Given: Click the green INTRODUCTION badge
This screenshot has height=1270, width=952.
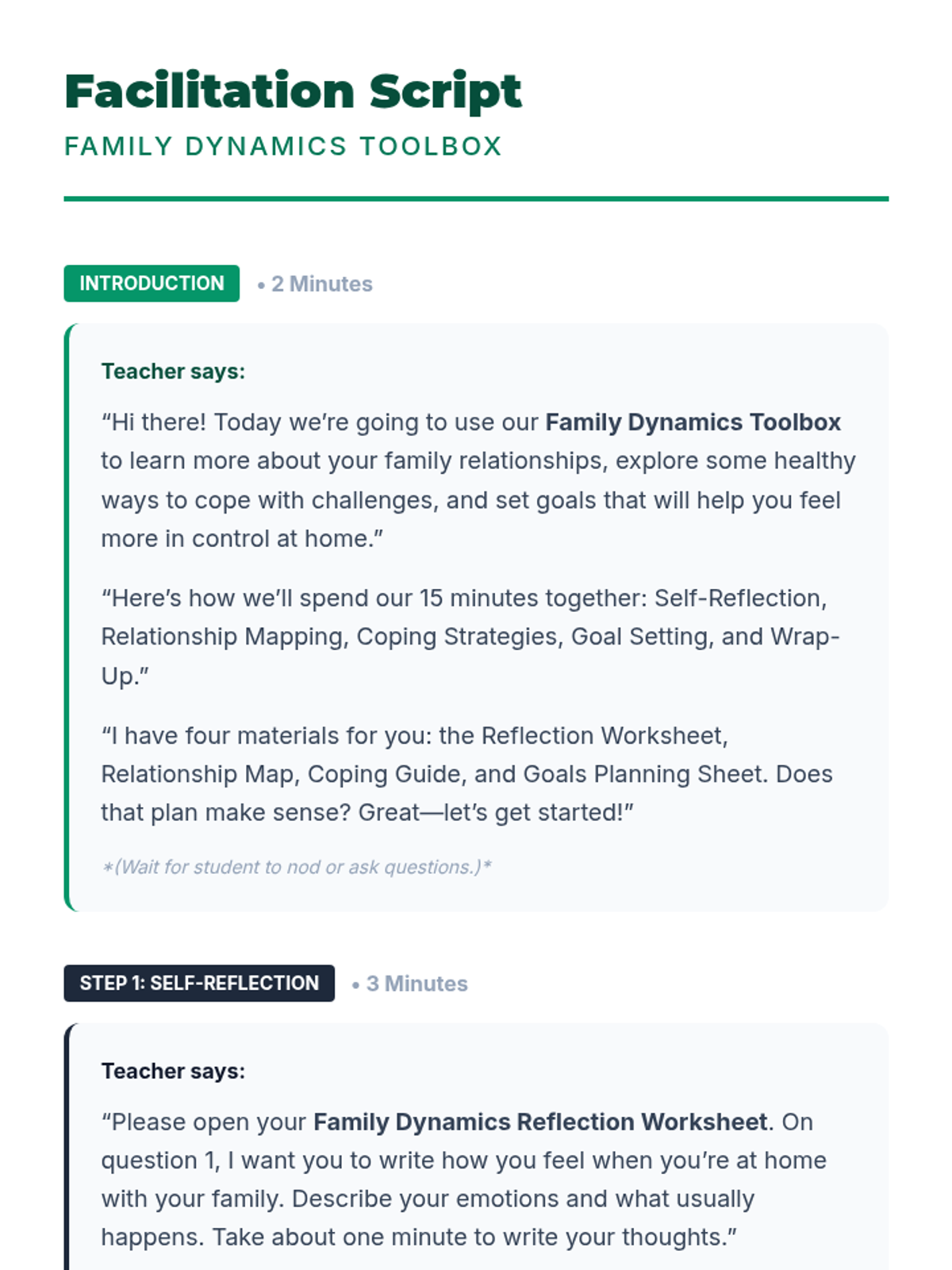Looking at the screenshot, I should pyautogui.click(x=152, y=283).
